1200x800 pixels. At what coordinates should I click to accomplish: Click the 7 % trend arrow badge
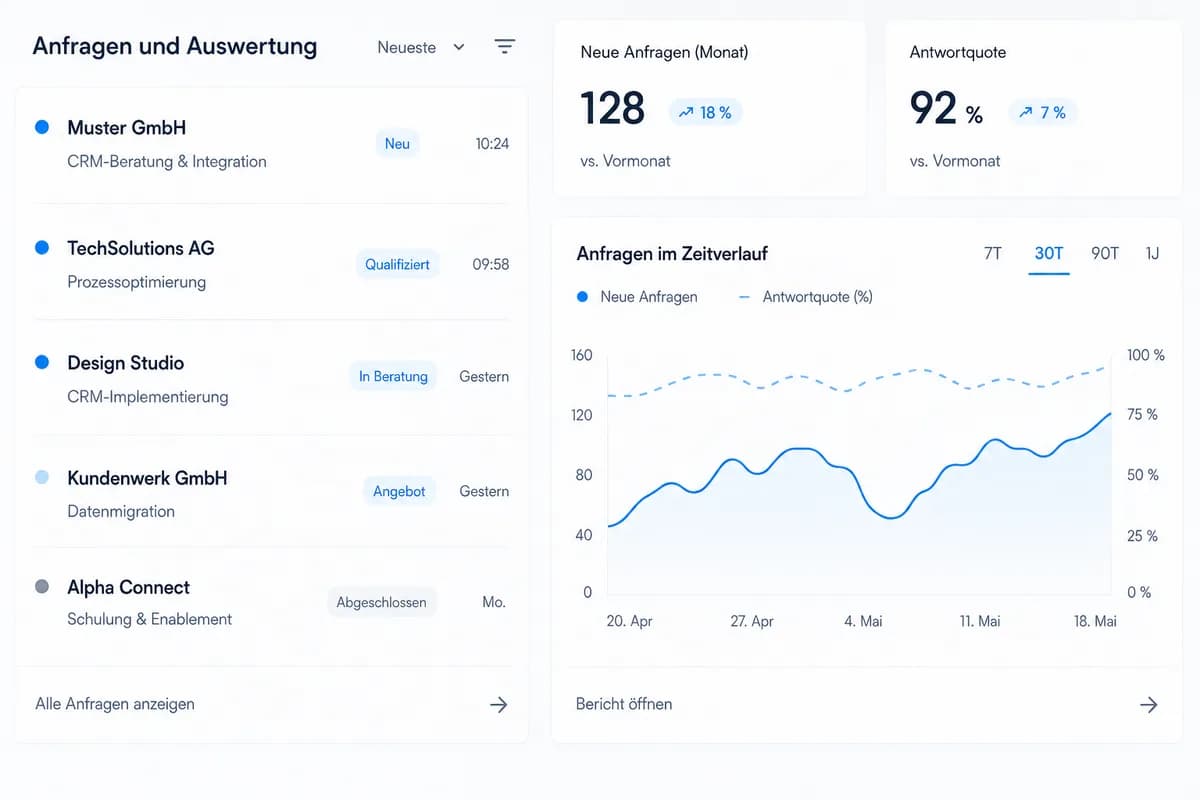pos(1042,113)
